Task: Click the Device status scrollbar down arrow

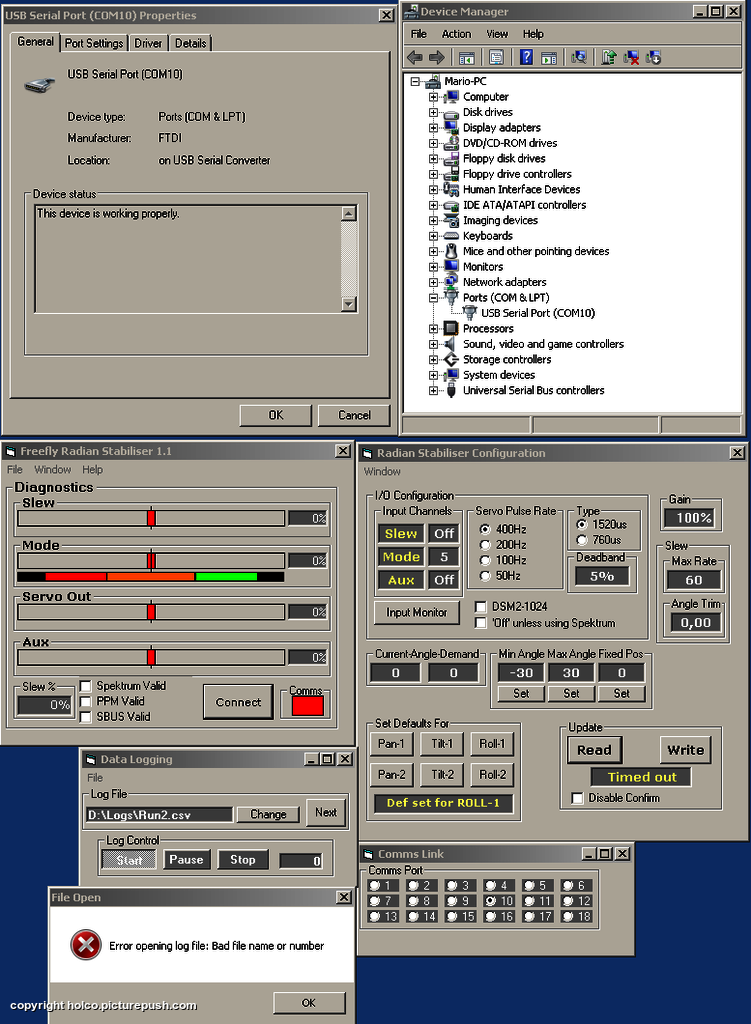Action: [349, 304]
